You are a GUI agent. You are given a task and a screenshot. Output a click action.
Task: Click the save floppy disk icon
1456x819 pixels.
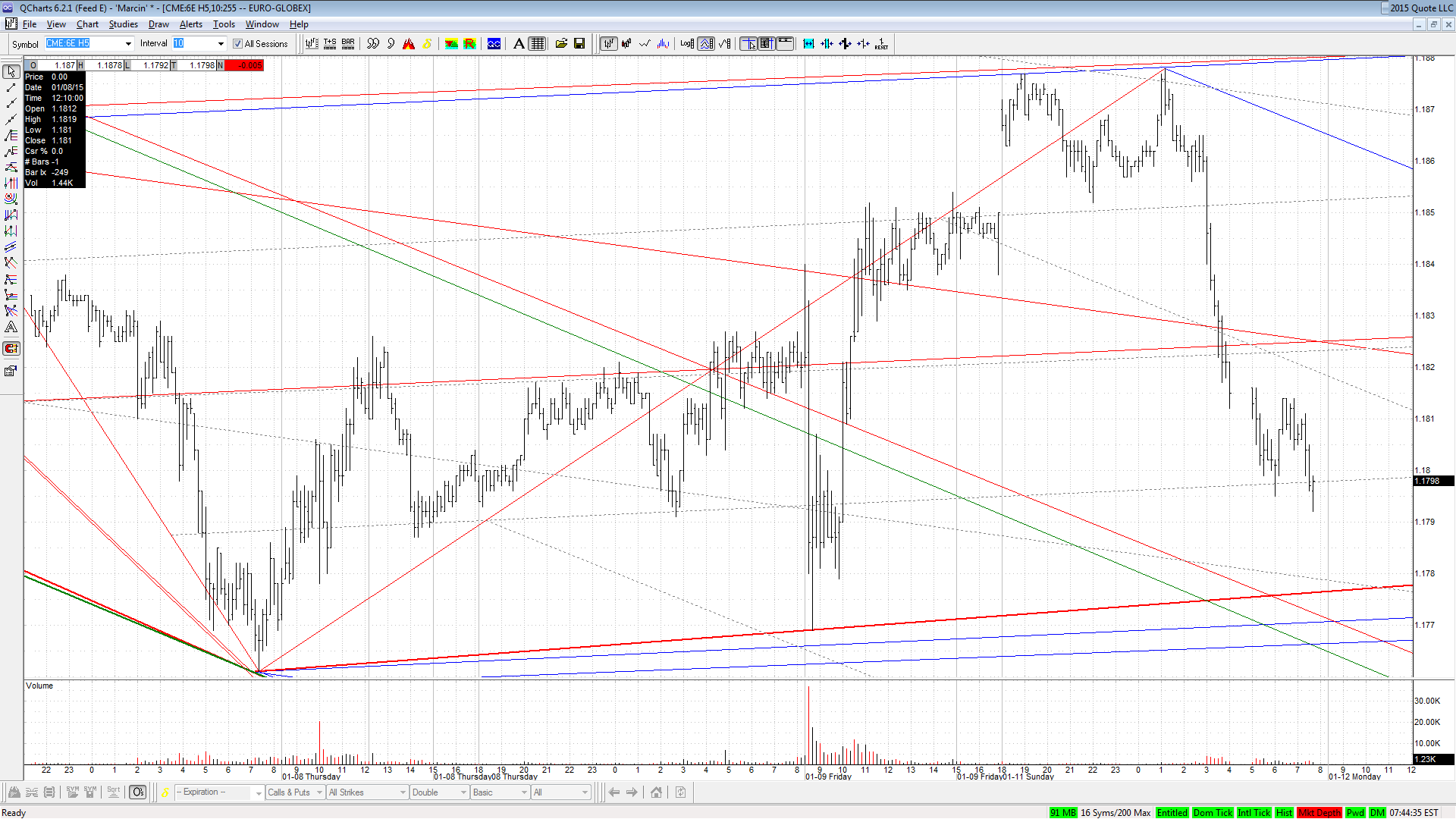click(579, 44)
